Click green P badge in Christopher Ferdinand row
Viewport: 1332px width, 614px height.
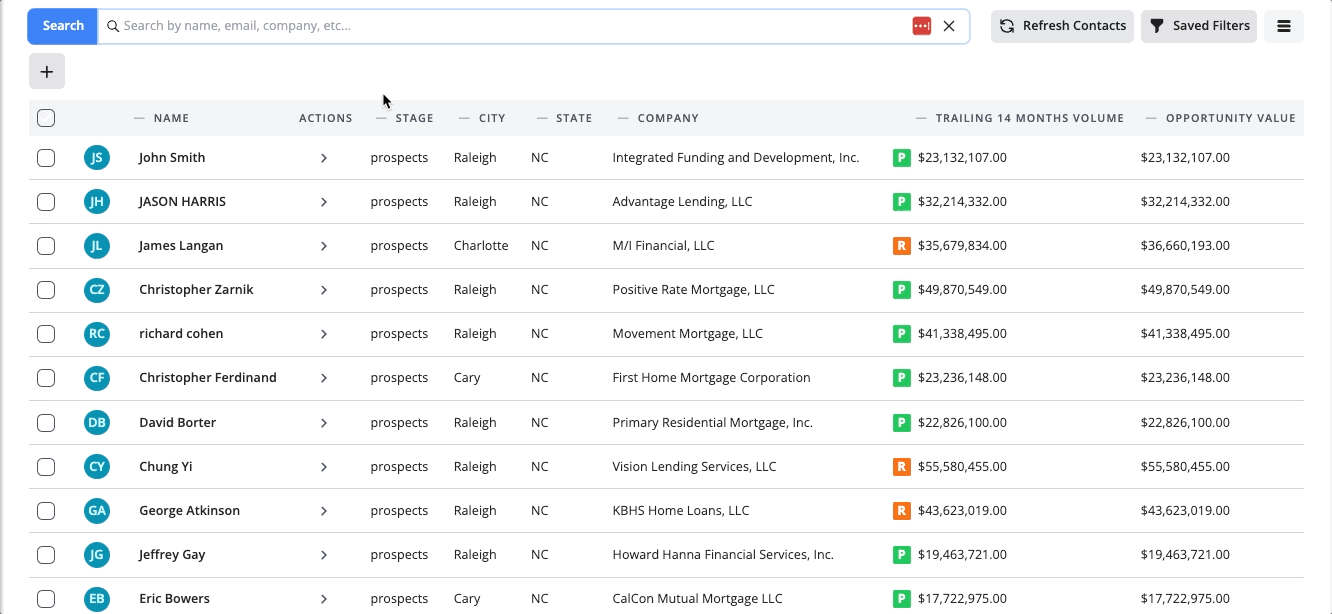click(902, 377)
